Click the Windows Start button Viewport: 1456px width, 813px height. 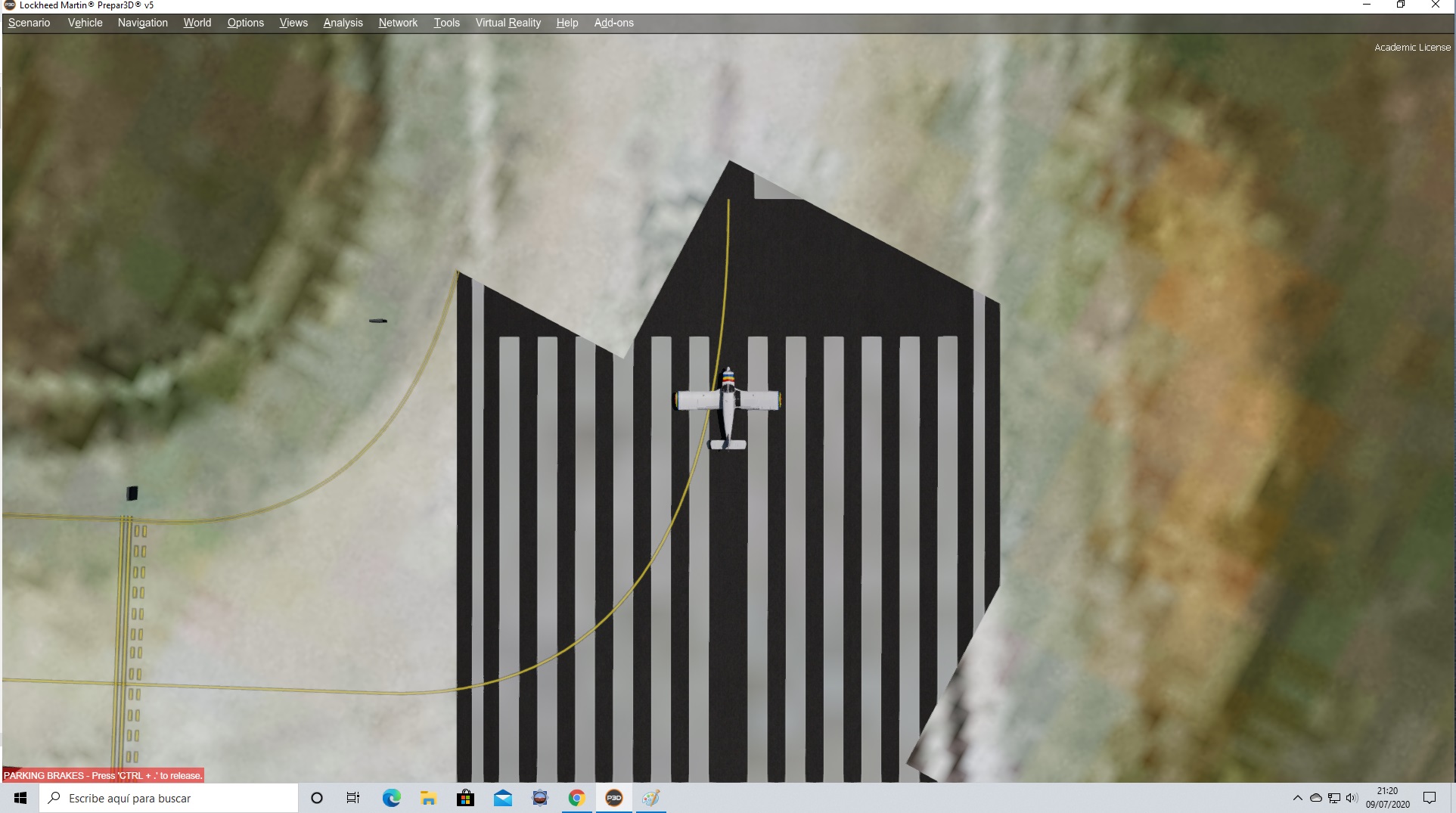click(x=20, y=798)
